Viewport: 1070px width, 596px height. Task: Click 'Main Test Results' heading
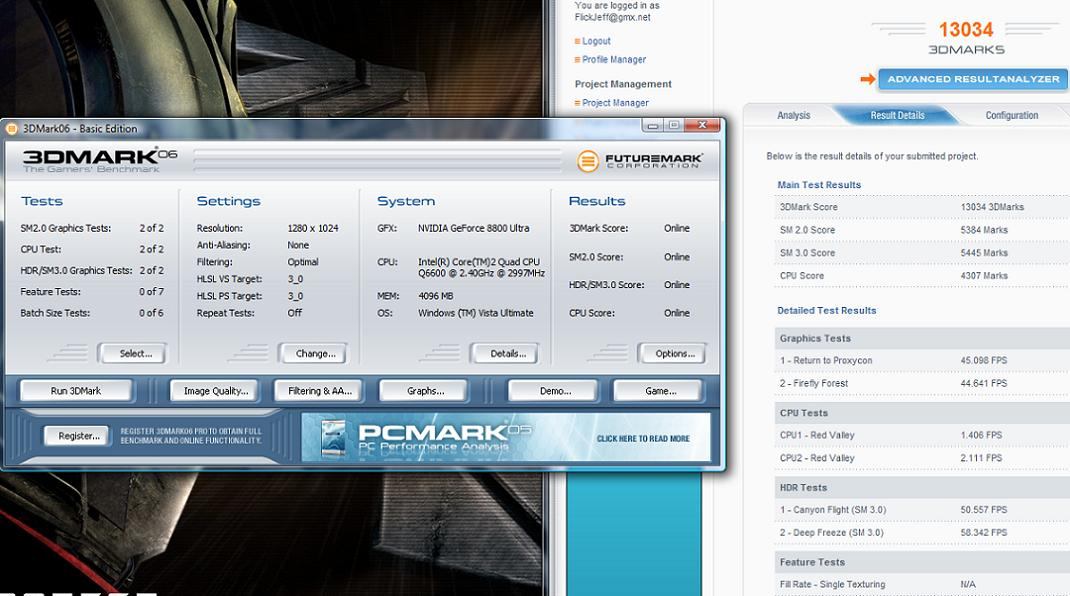point(819,185)
